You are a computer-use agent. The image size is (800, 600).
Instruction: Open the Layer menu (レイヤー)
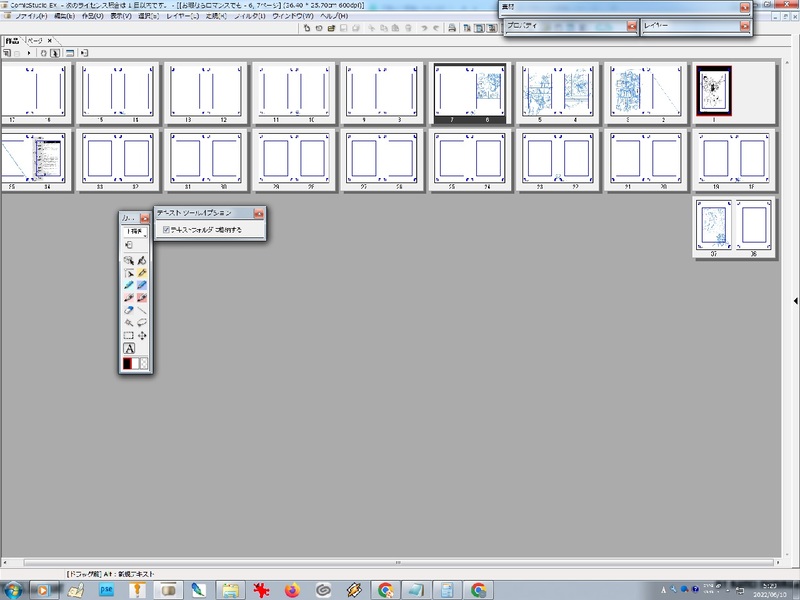pyautogui.click(x=182, y=16)
